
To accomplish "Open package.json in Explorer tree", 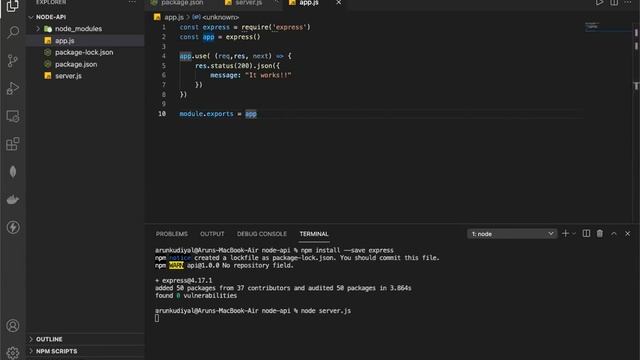I will pyautogui.click(x=85, y=64).
